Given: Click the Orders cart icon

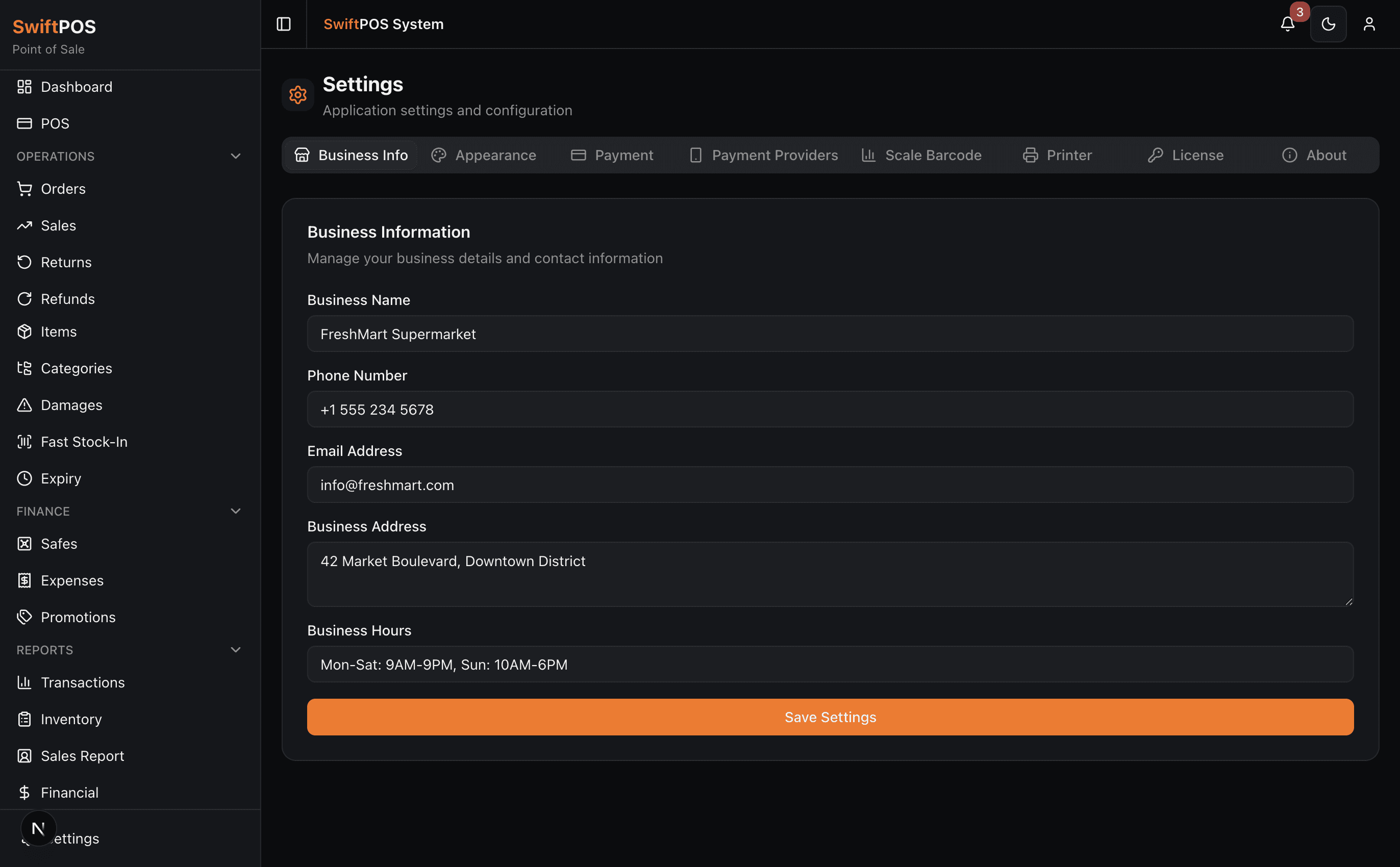Looking at the screenshot, I should 24,189.
